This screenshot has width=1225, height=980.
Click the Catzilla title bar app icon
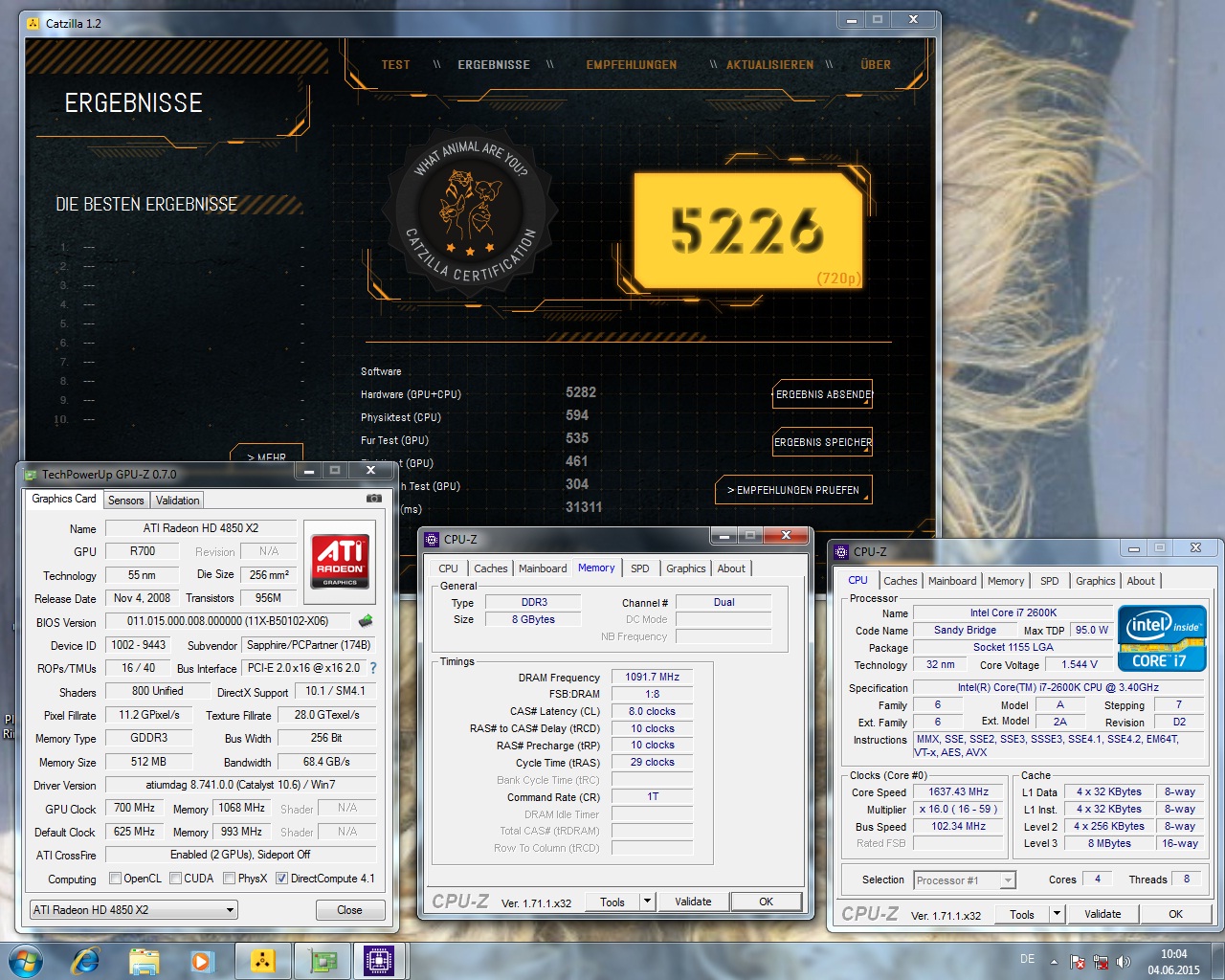33,22
